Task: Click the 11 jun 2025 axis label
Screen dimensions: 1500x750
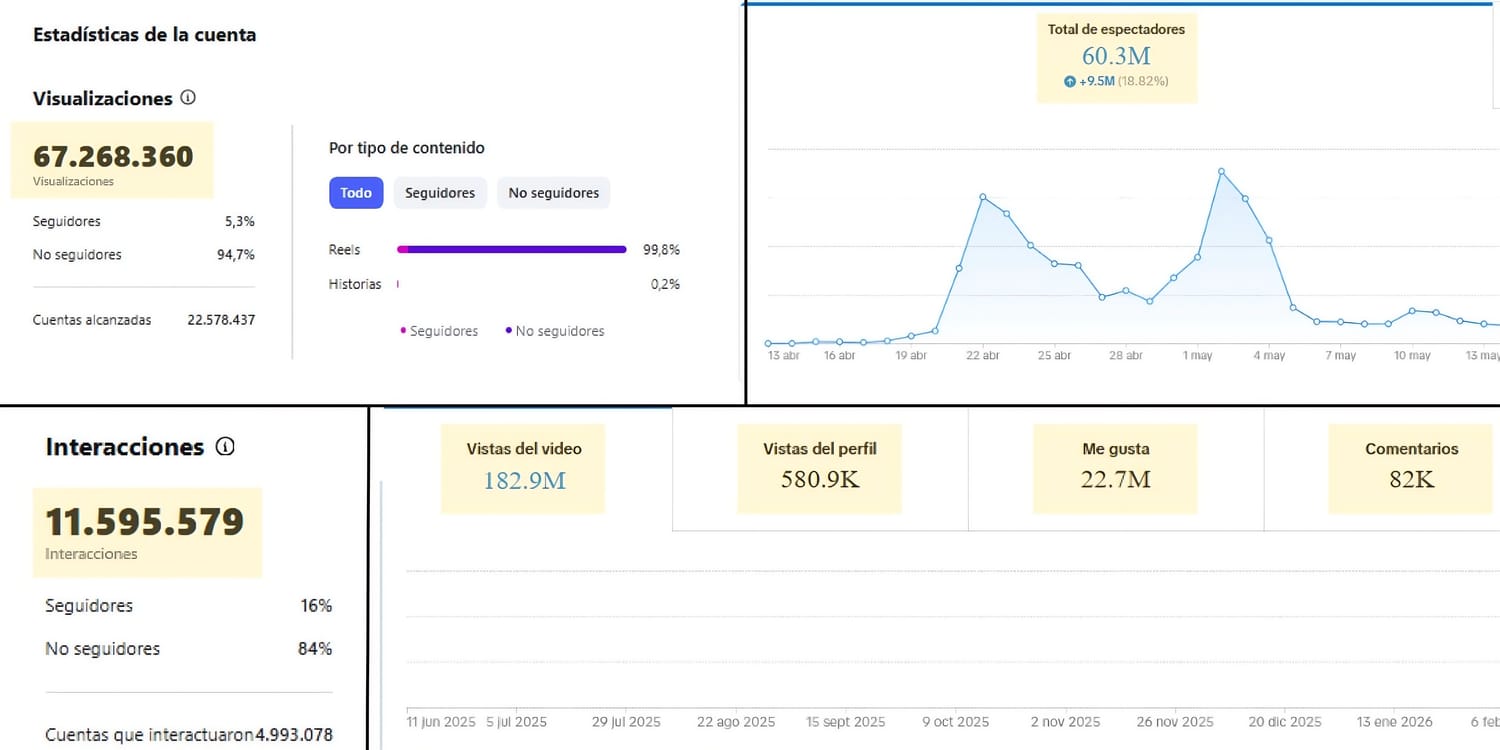Action: [x=441, y=722]
